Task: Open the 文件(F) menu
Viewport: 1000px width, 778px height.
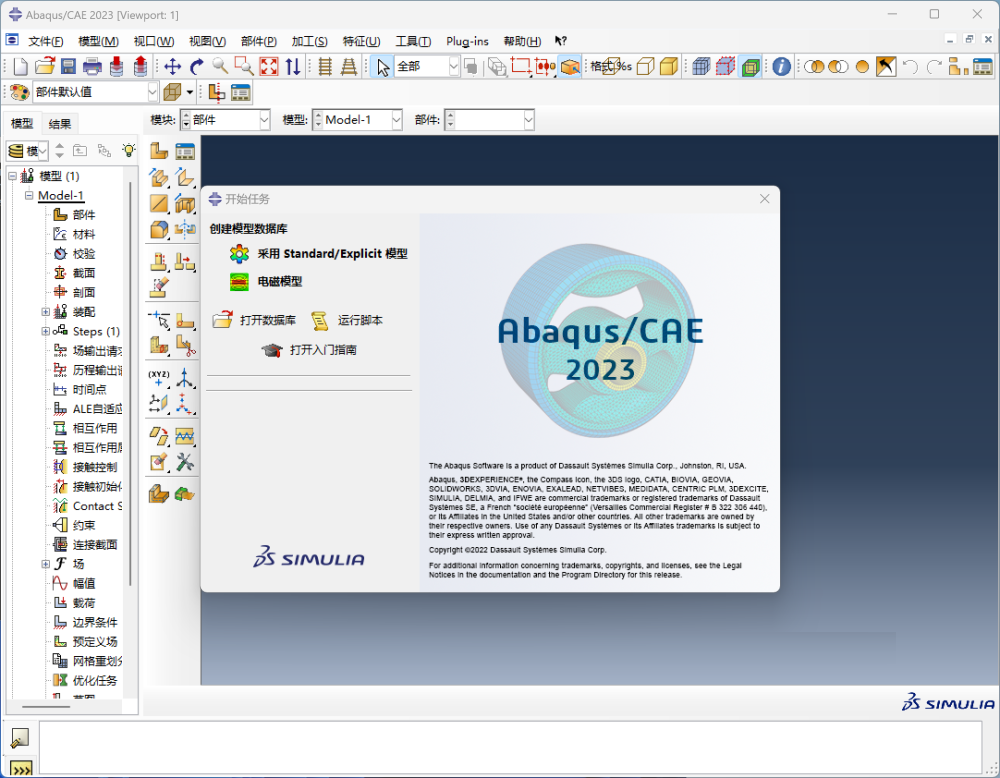Action: click(45, 41)
